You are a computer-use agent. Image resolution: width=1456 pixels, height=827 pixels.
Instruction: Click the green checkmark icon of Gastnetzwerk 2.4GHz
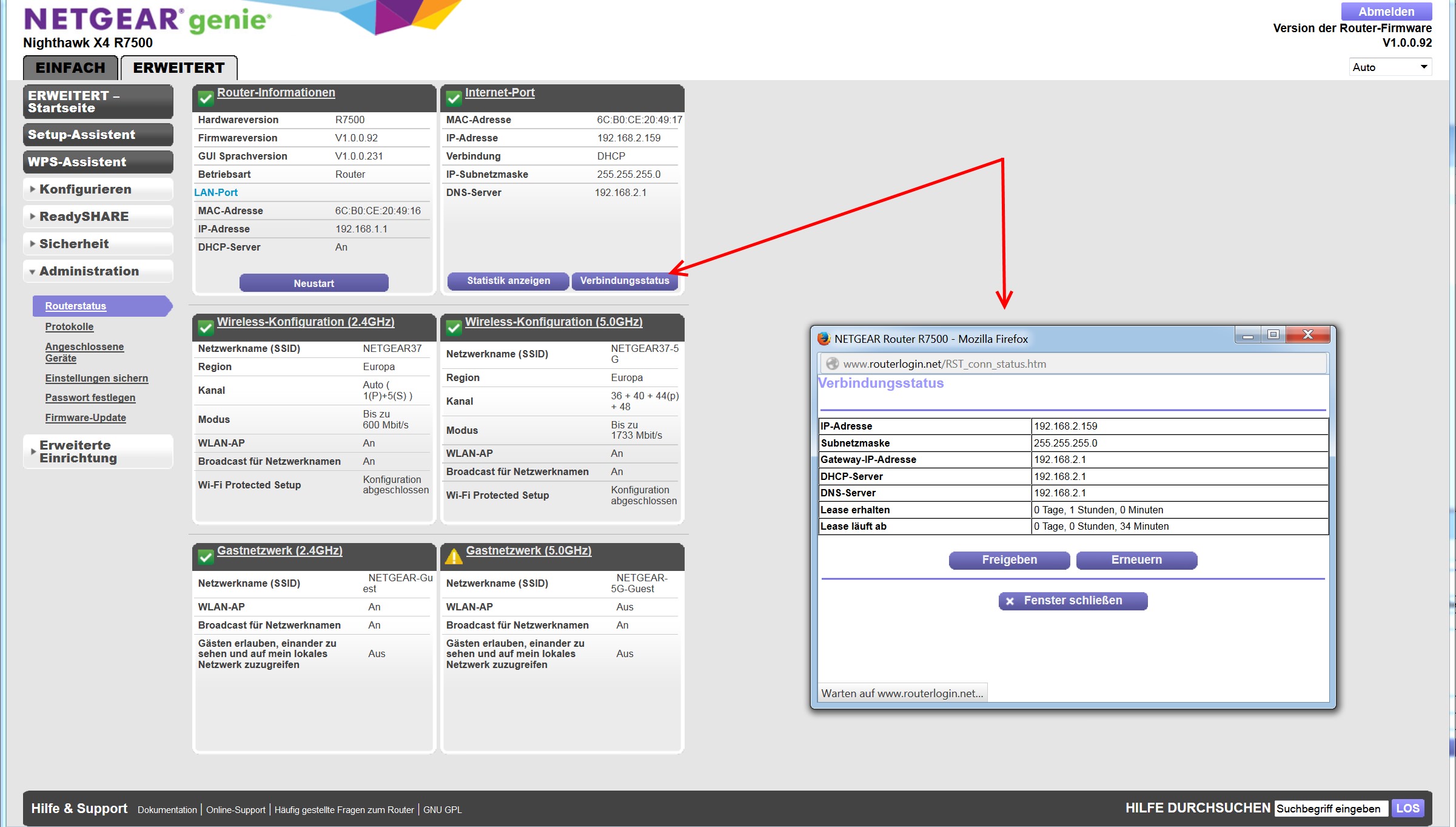206,556
